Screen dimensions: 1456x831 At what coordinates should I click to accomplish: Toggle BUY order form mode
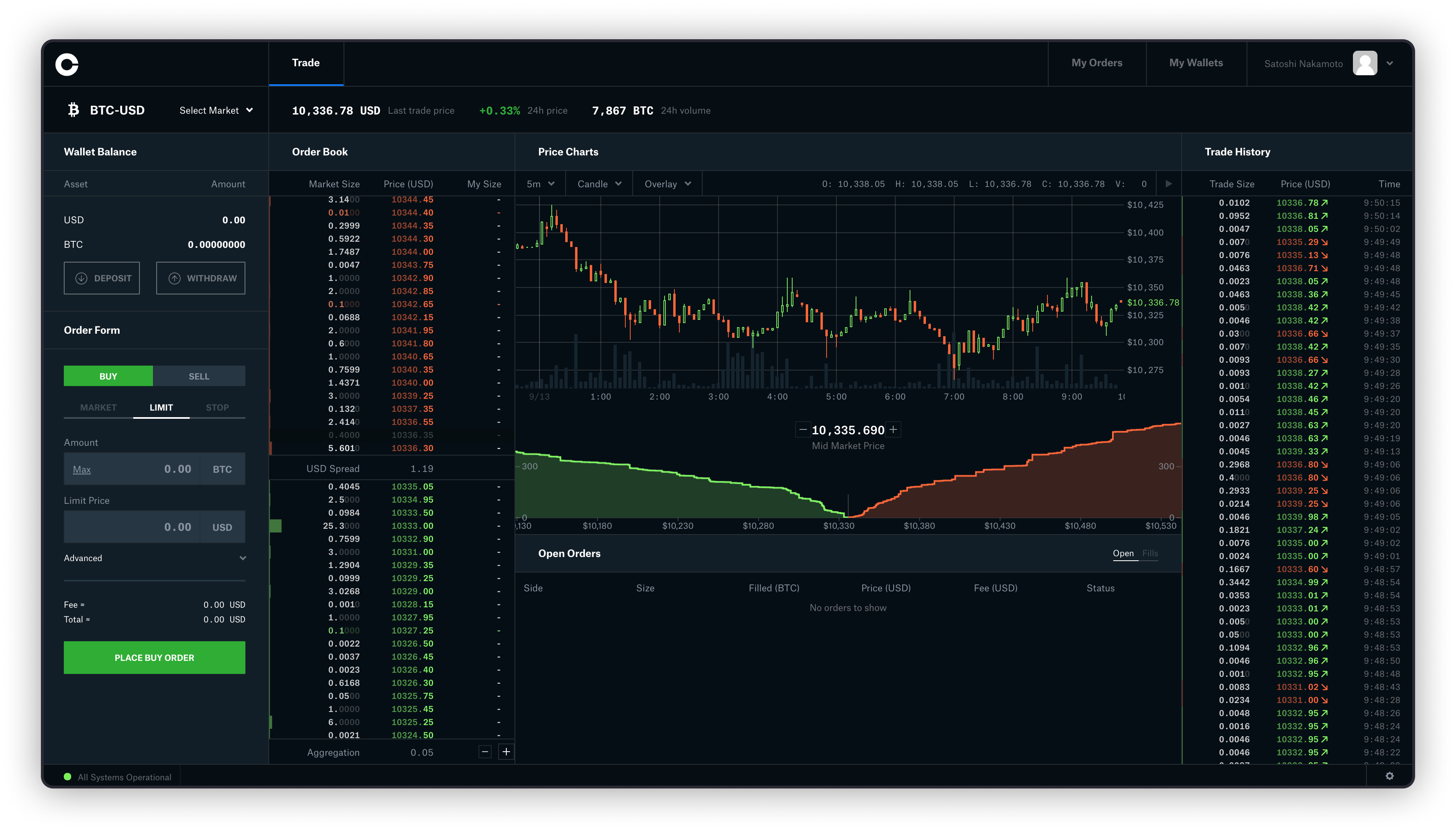[x=108, y=375]
